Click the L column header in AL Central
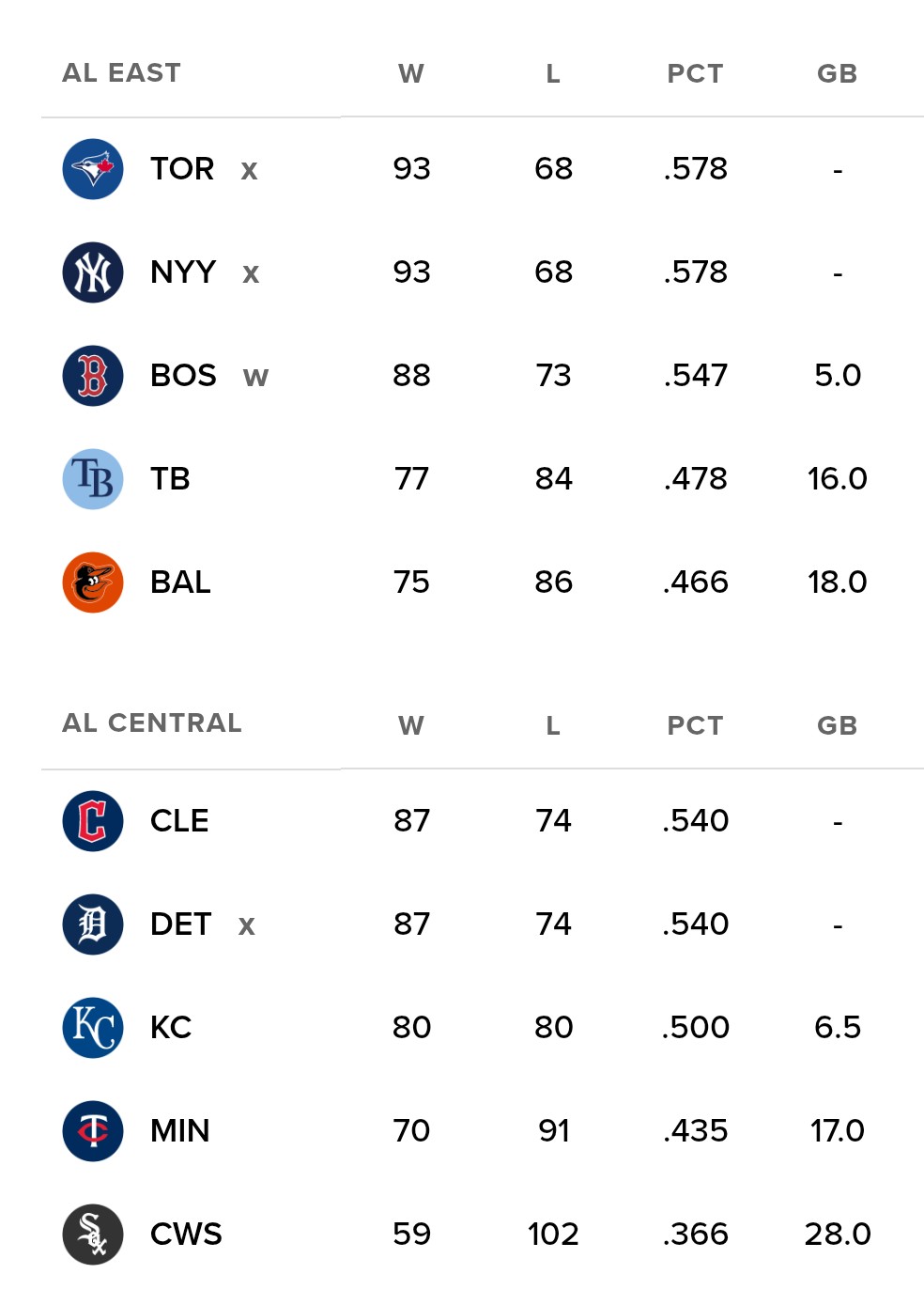 553,726
